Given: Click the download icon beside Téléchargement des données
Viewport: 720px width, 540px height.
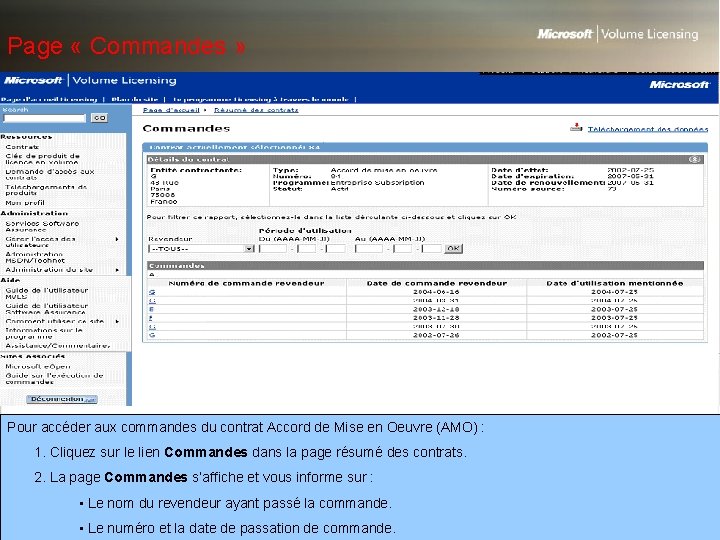Looking at the screenshot, I should coord(576,127).
